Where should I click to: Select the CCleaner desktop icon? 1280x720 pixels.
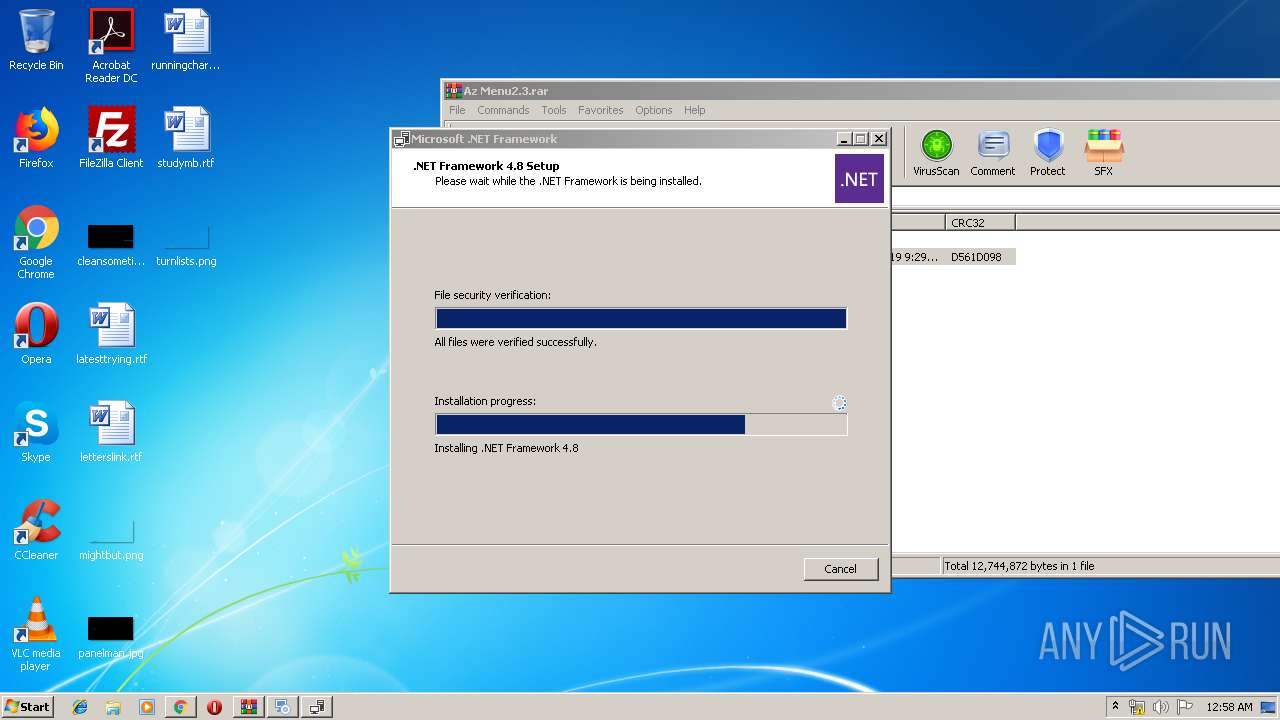36,529
